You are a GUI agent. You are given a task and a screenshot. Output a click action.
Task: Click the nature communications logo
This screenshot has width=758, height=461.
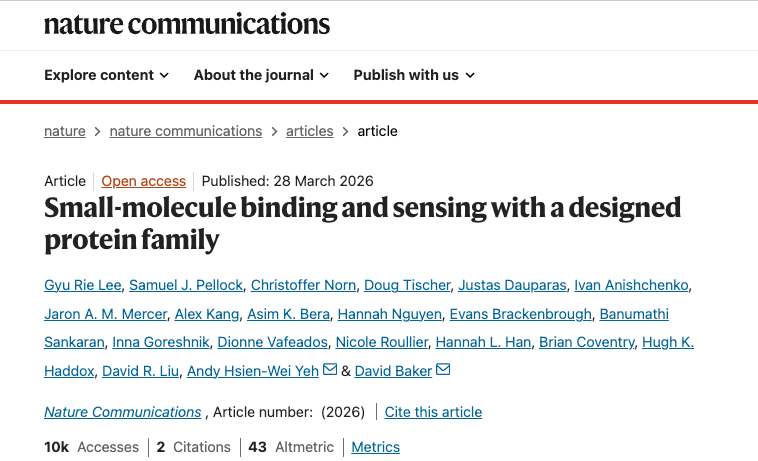coord(187,24)
